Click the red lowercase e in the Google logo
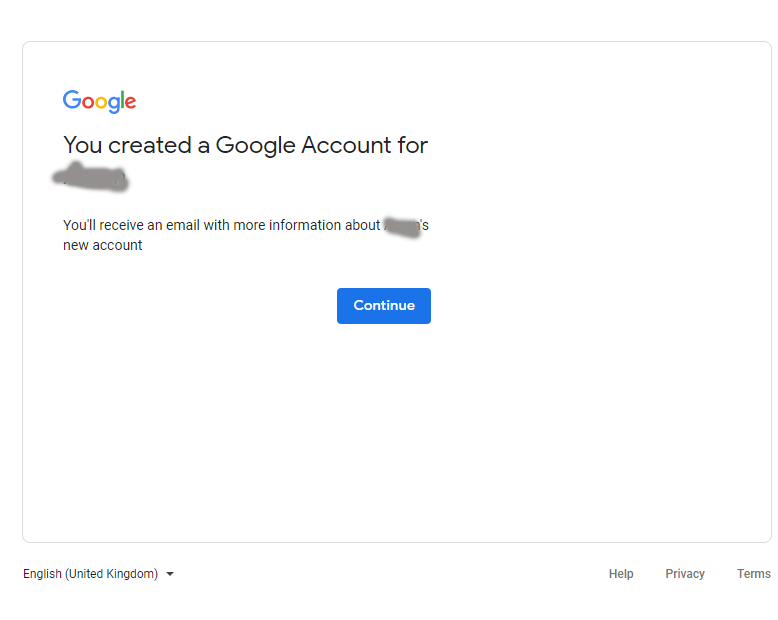This screenshot has height=620, width=778. (x=130, y=103)
